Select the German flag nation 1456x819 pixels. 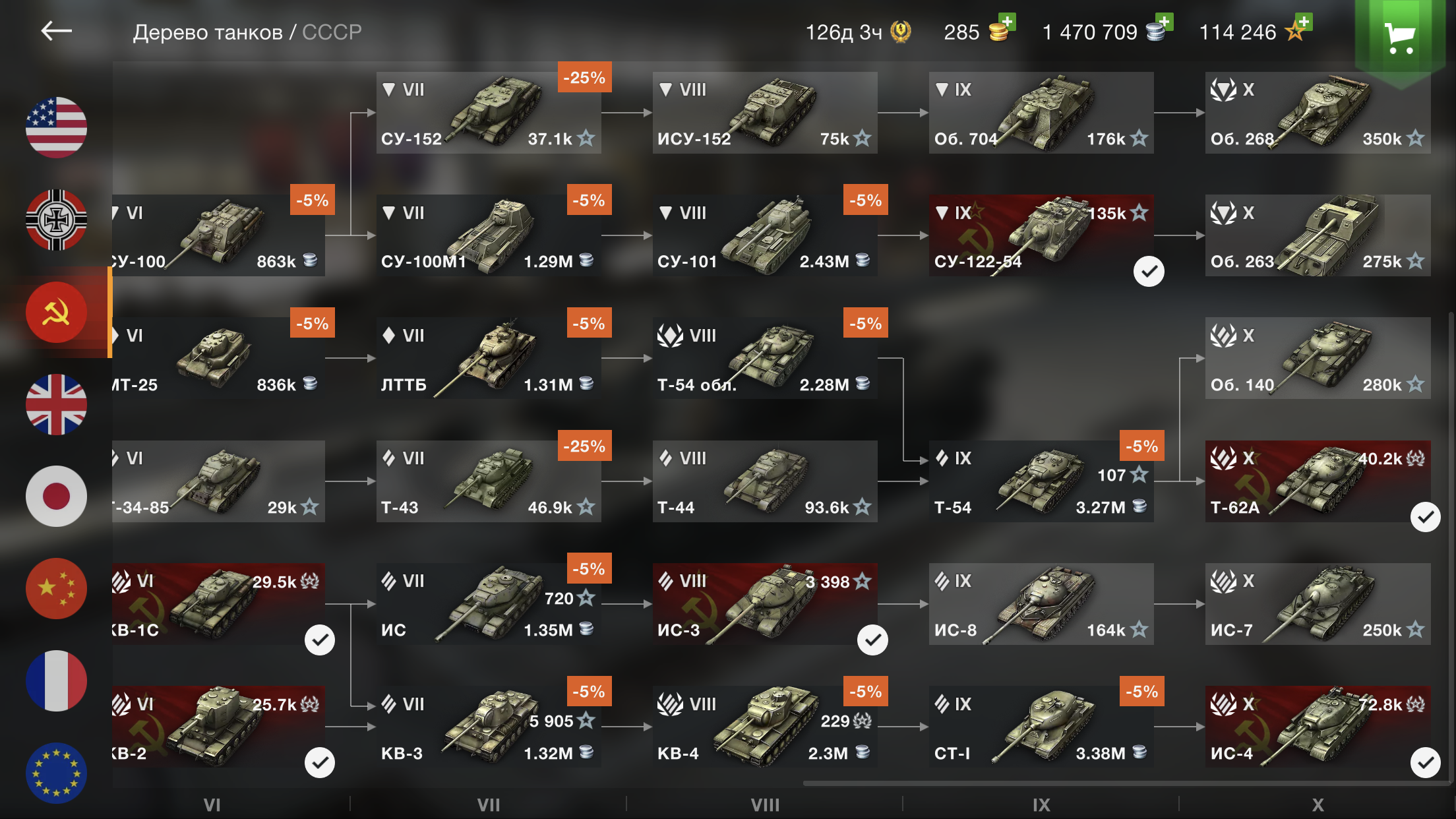tap(56, 220)
